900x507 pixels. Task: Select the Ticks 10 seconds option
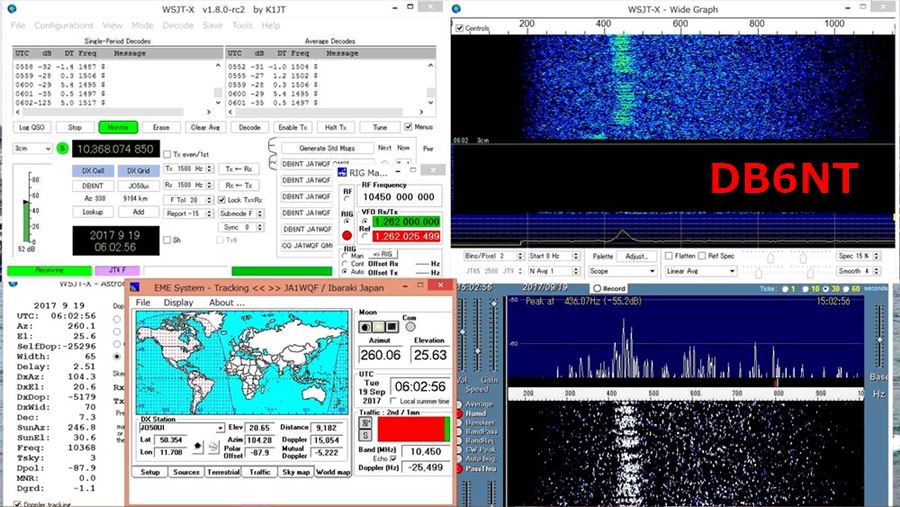coord(806,289)
